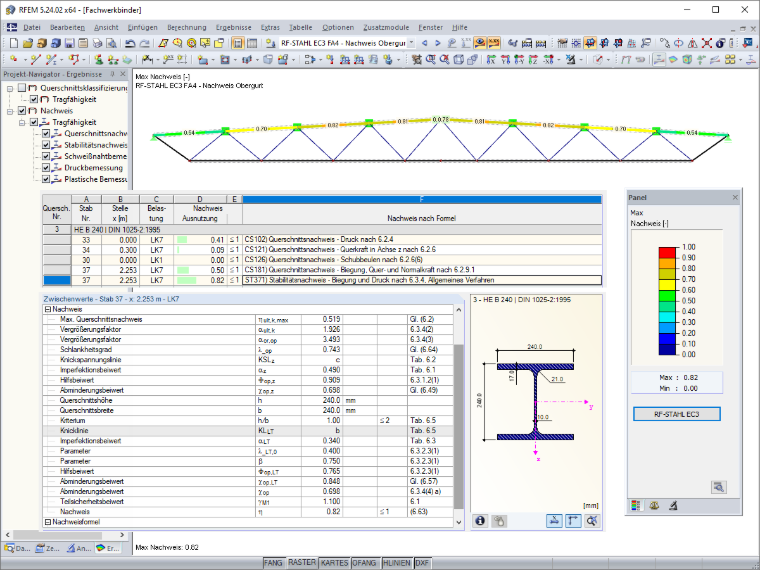The height and width of the screenshot is (570, 760).
Task: Toggle the show results eye icon
Action: 480,43
